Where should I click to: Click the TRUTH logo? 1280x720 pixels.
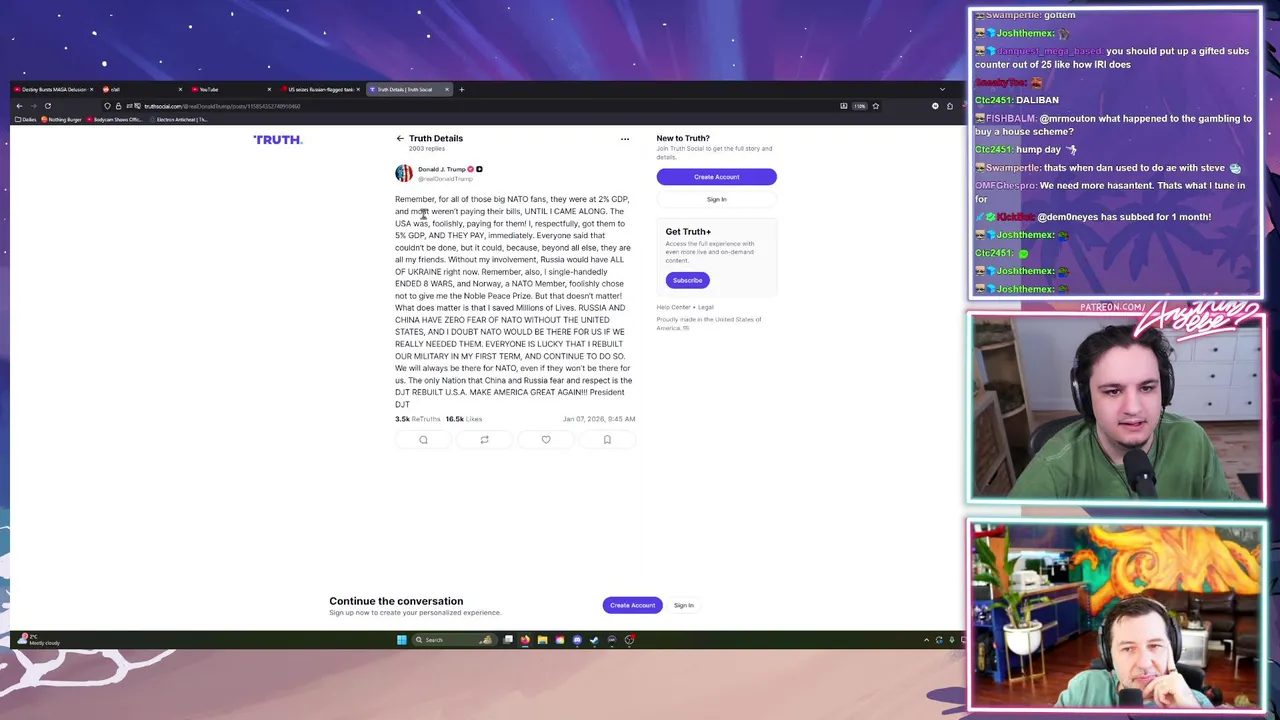(x=278, y=140)
